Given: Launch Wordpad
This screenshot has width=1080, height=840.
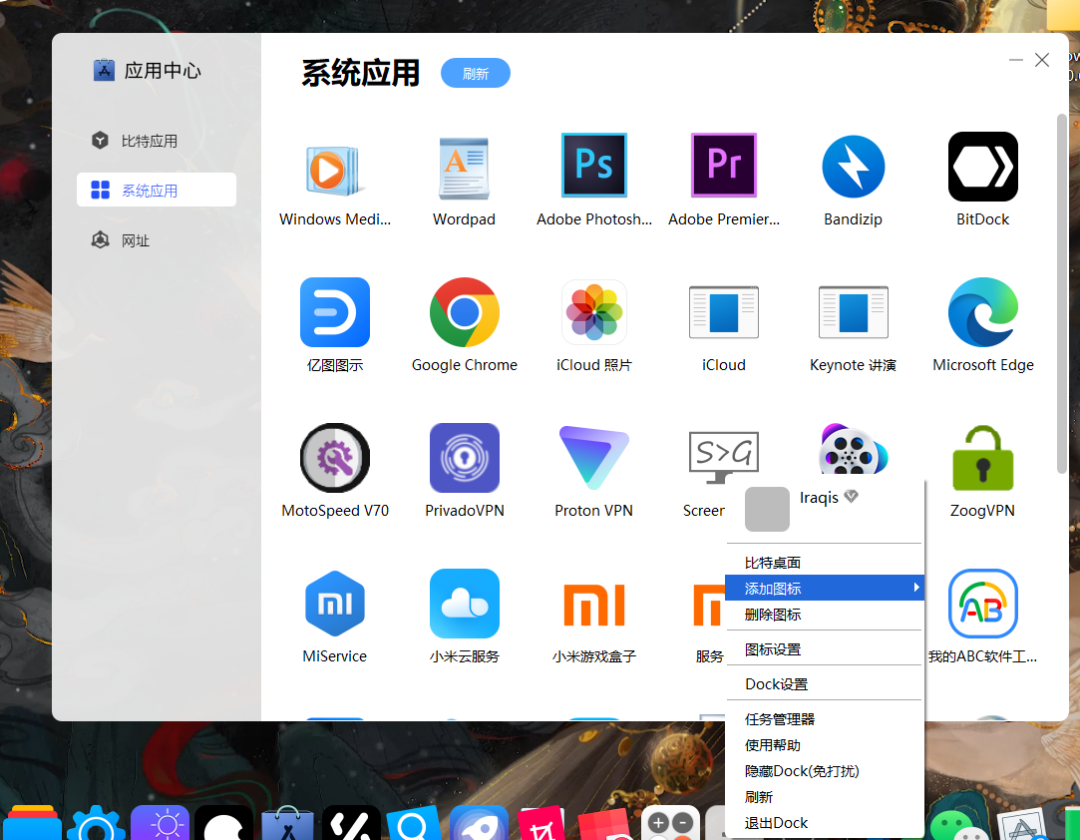Looking at the screenshot, I should coord(464,165).
